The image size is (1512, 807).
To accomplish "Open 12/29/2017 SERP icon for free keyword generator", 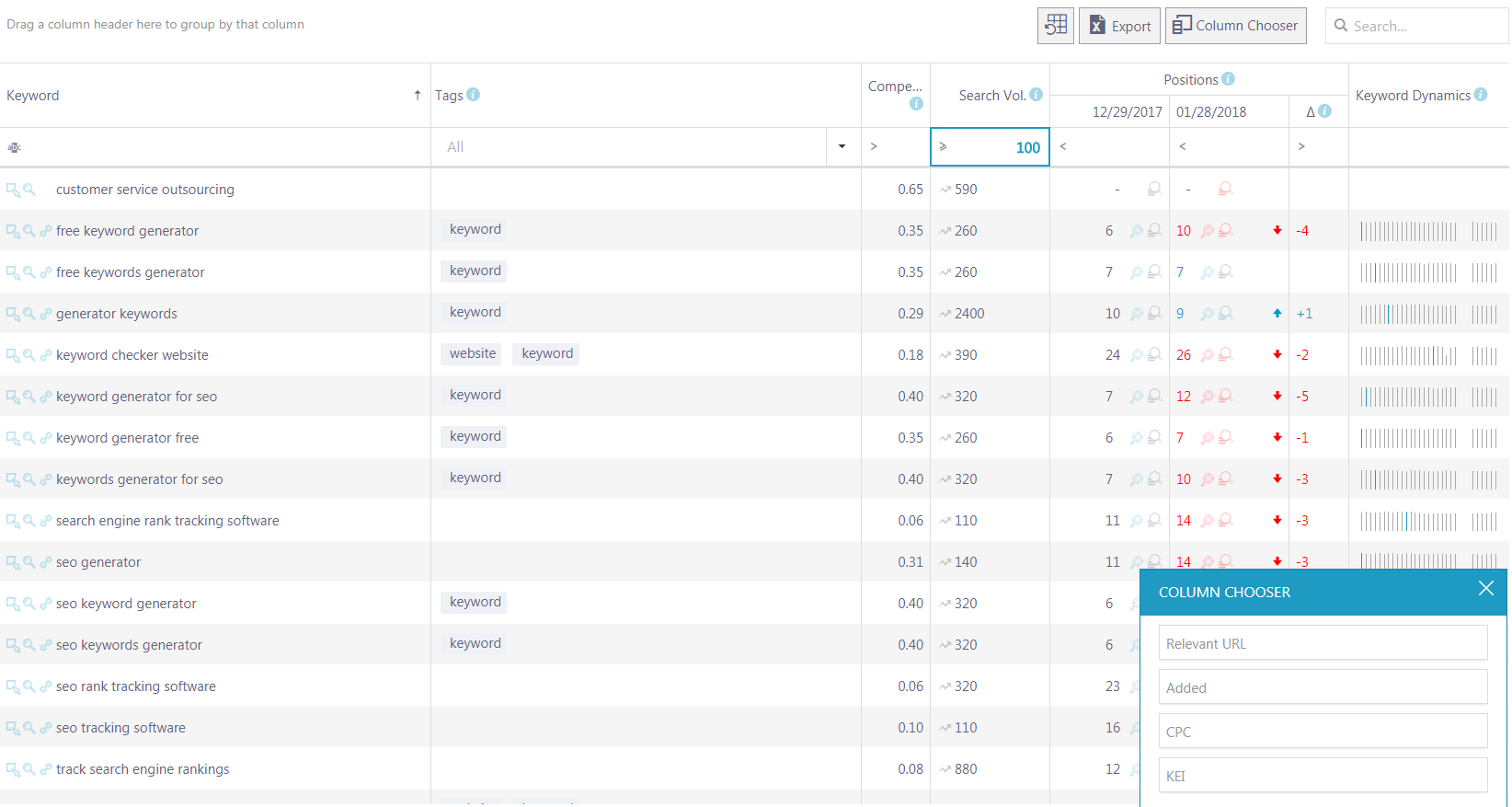I will pyautogui.click(x=1154, y=230).
